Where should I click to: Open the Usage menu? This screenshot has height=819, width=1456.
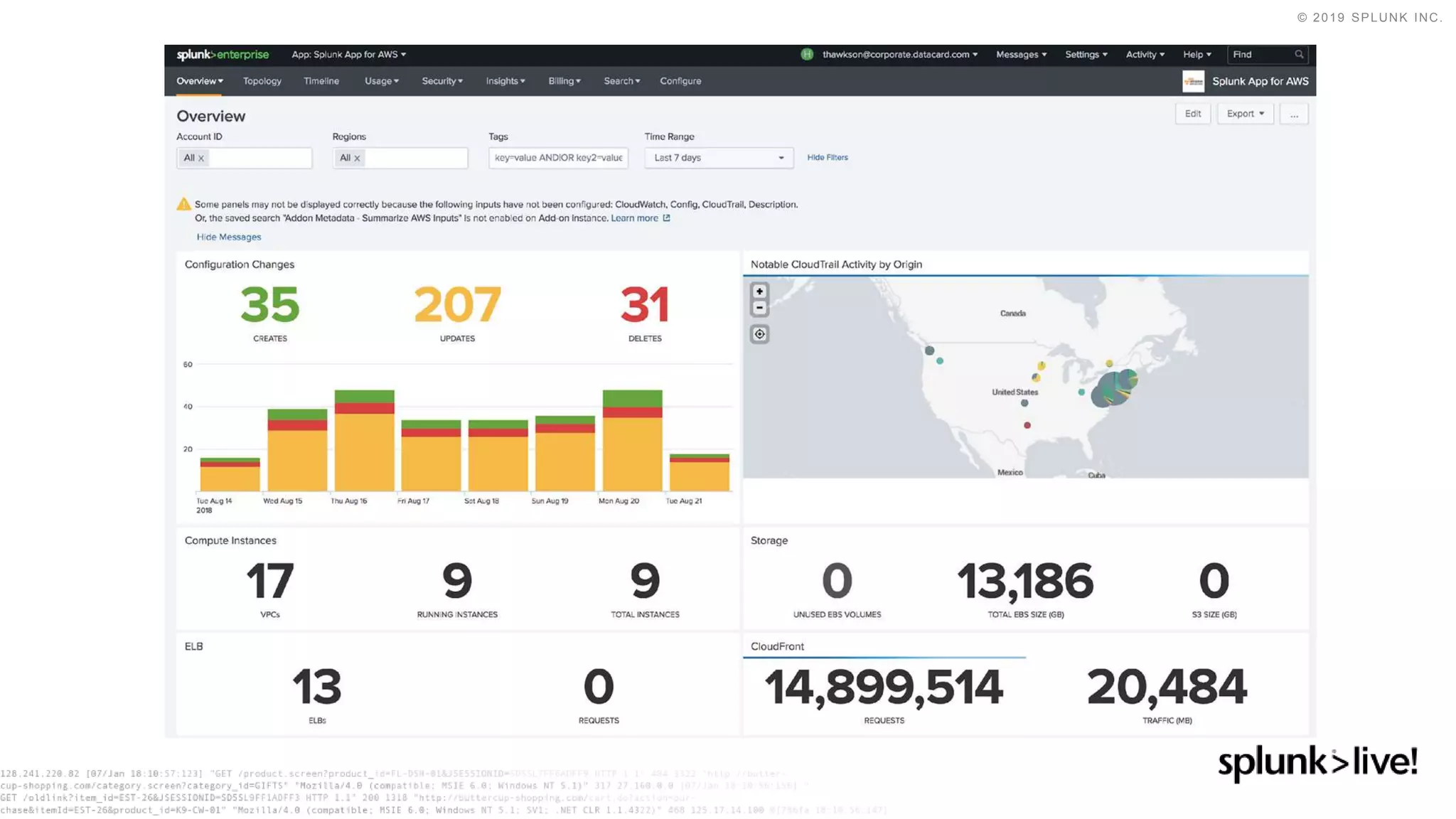[x=382, y=81]
